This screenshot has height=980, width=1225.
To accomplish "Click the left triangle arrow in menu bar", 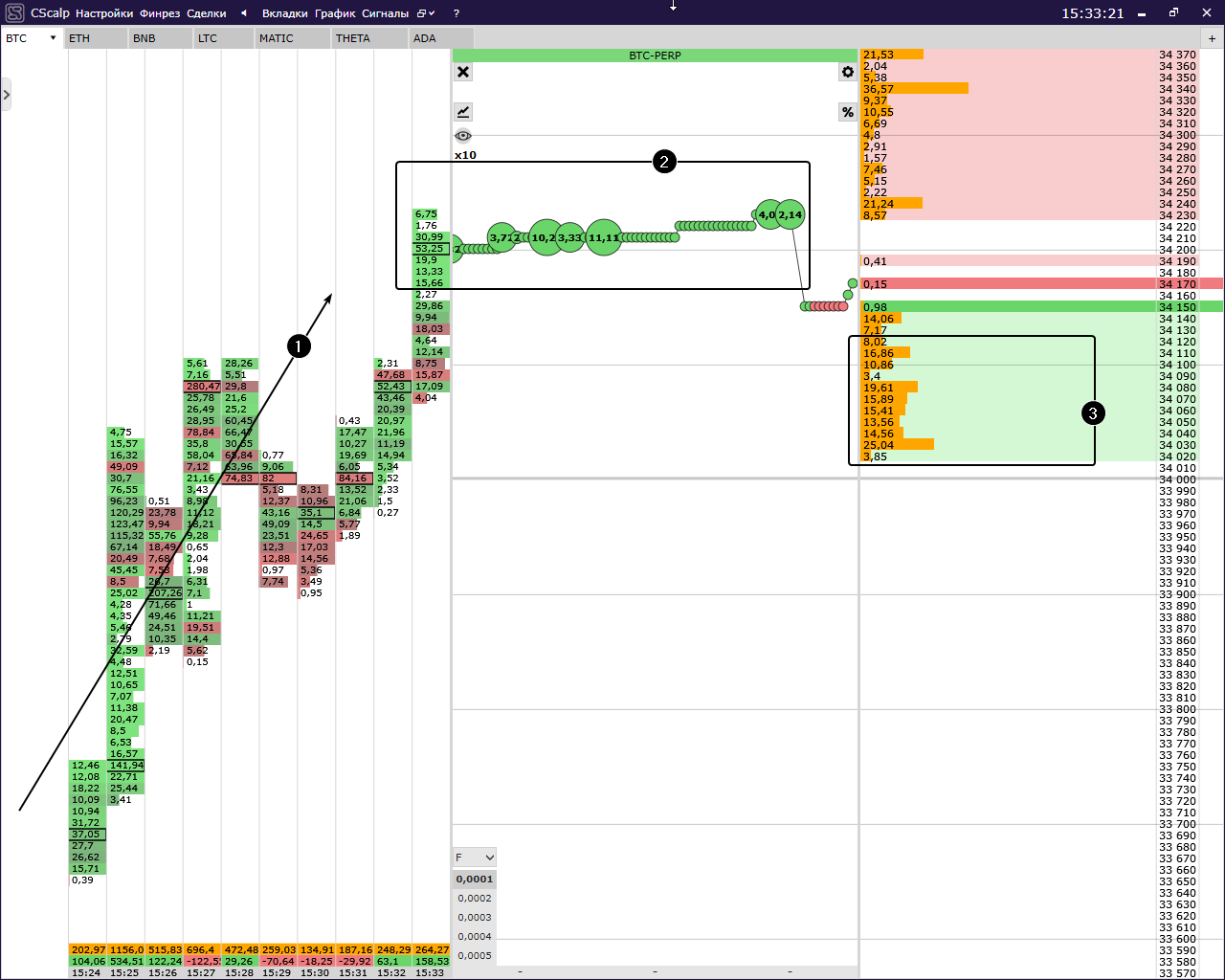I will tap(244, 13).
